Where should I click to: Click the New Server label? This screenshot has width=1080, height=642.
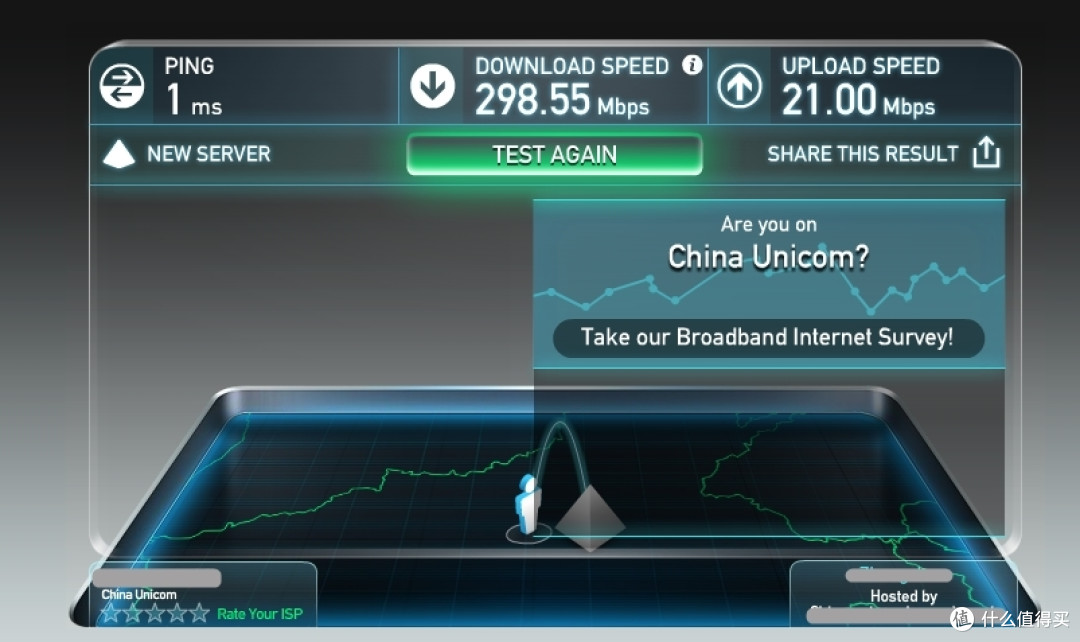click(209, 154)
